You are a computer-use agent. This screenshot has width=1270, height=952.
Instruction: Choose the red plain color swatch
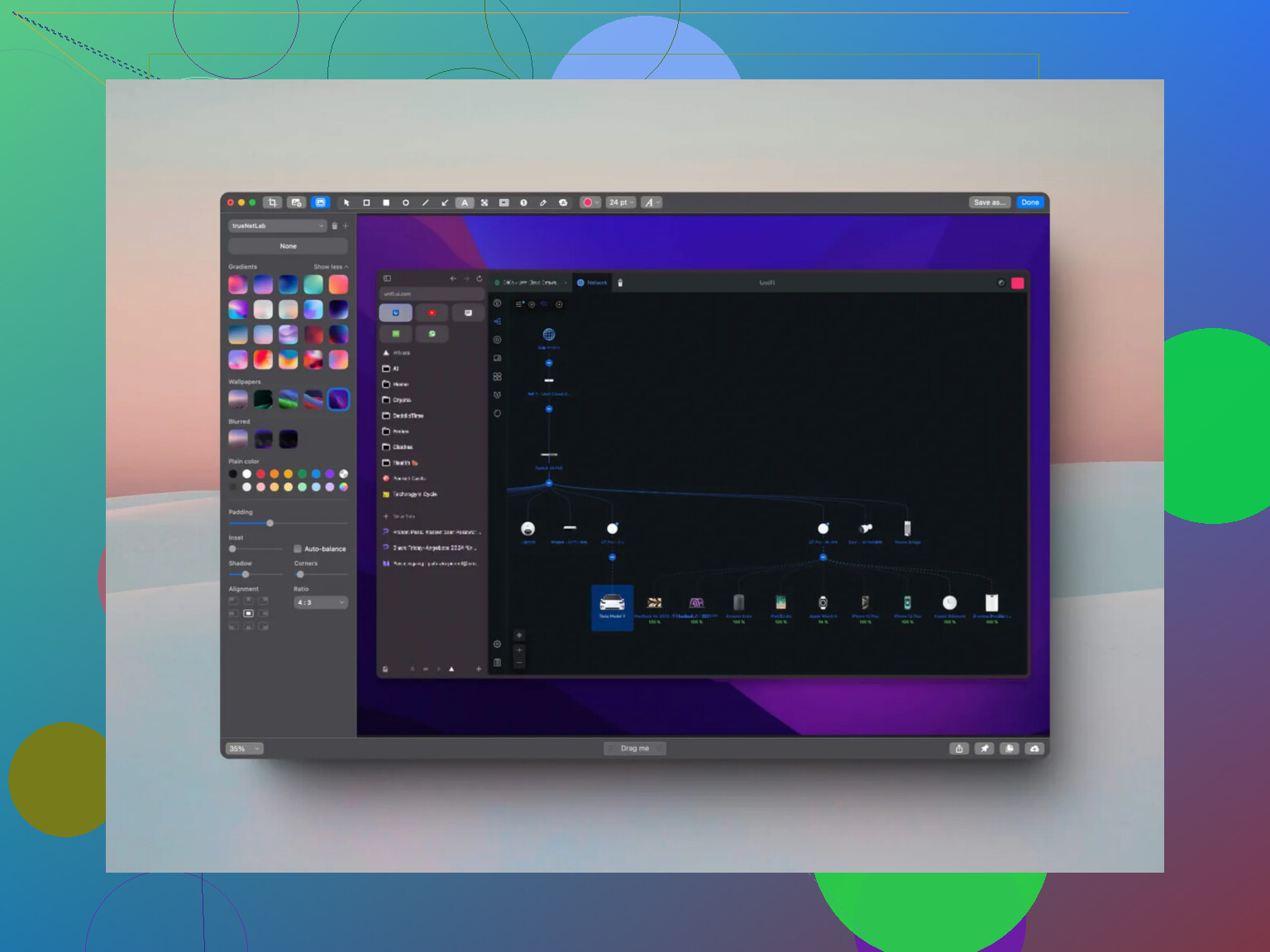(x=260, y=474)
